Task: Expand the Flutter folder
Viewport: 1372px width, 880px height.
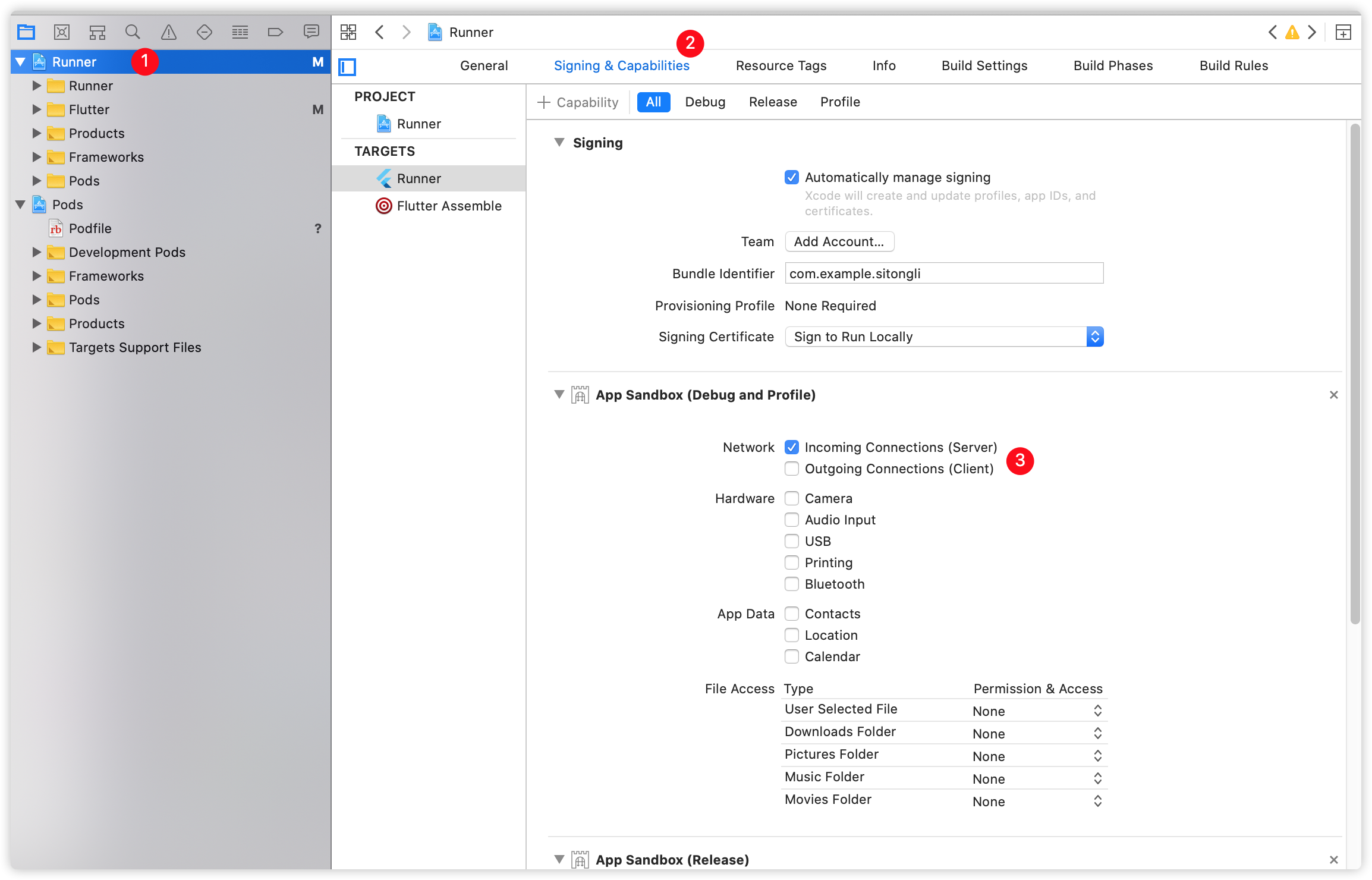Action: (x=37, y=109)
